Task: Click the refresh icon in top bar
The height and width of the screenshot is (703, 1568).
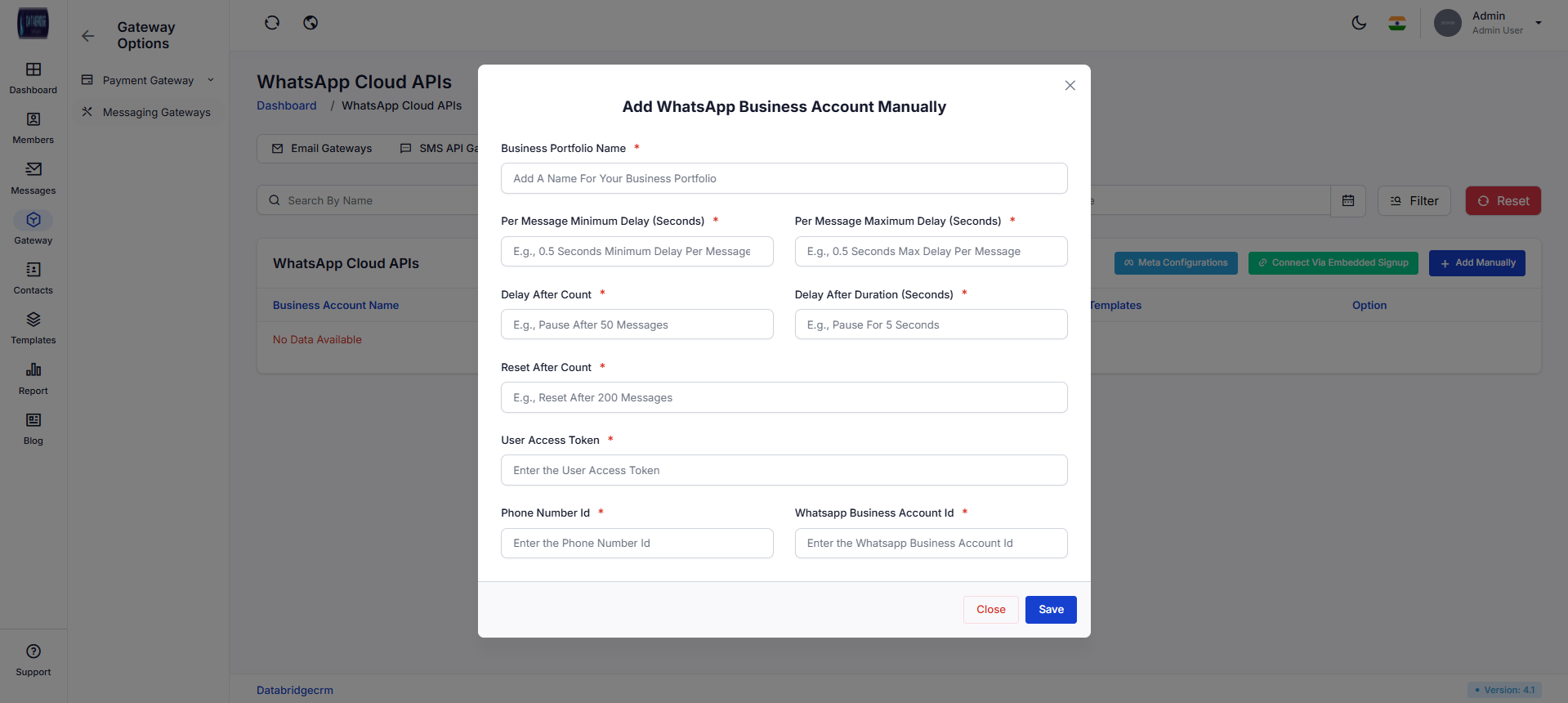Action: coord(272,23)
